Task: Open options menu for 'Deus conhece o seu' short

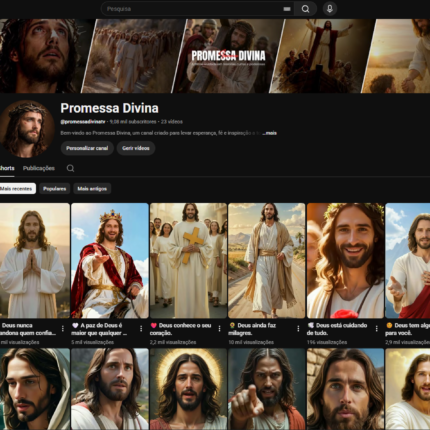Action: click(x=219, y=329)
